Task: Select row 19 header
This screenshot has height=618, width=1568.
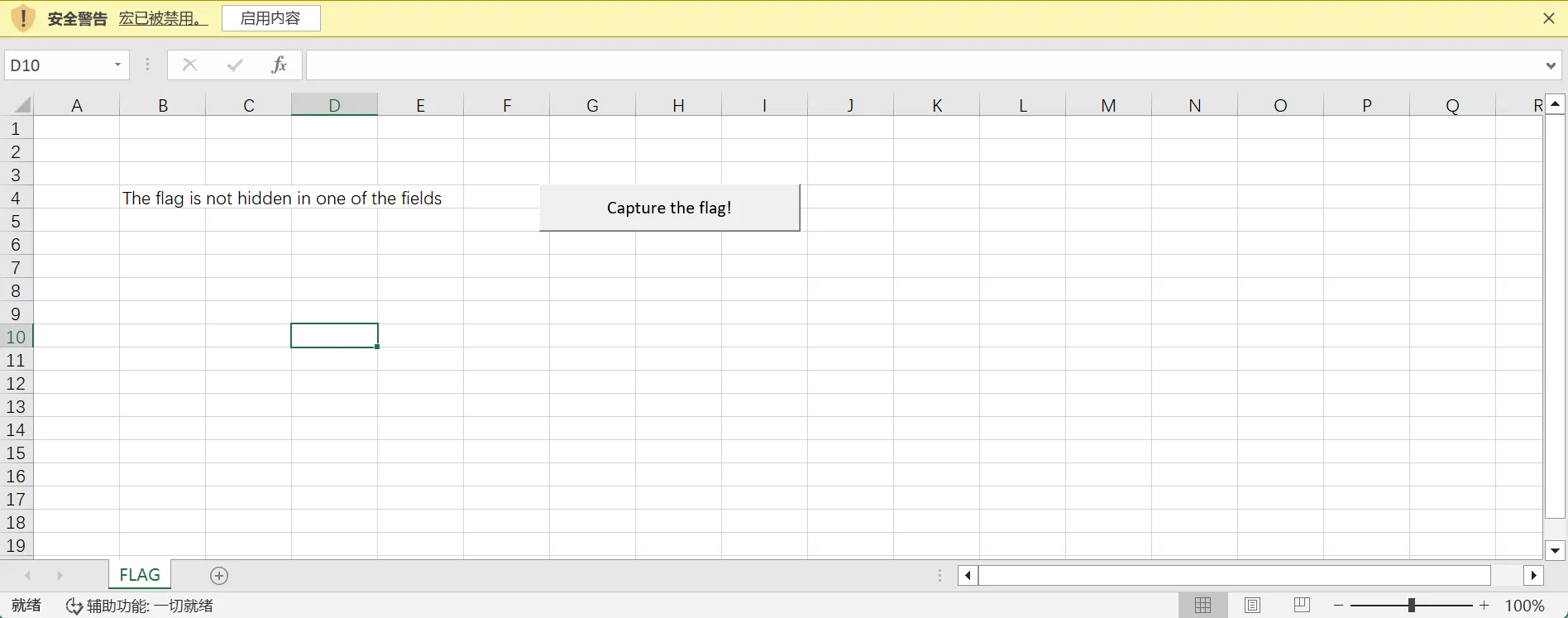Action: [16, 545]
